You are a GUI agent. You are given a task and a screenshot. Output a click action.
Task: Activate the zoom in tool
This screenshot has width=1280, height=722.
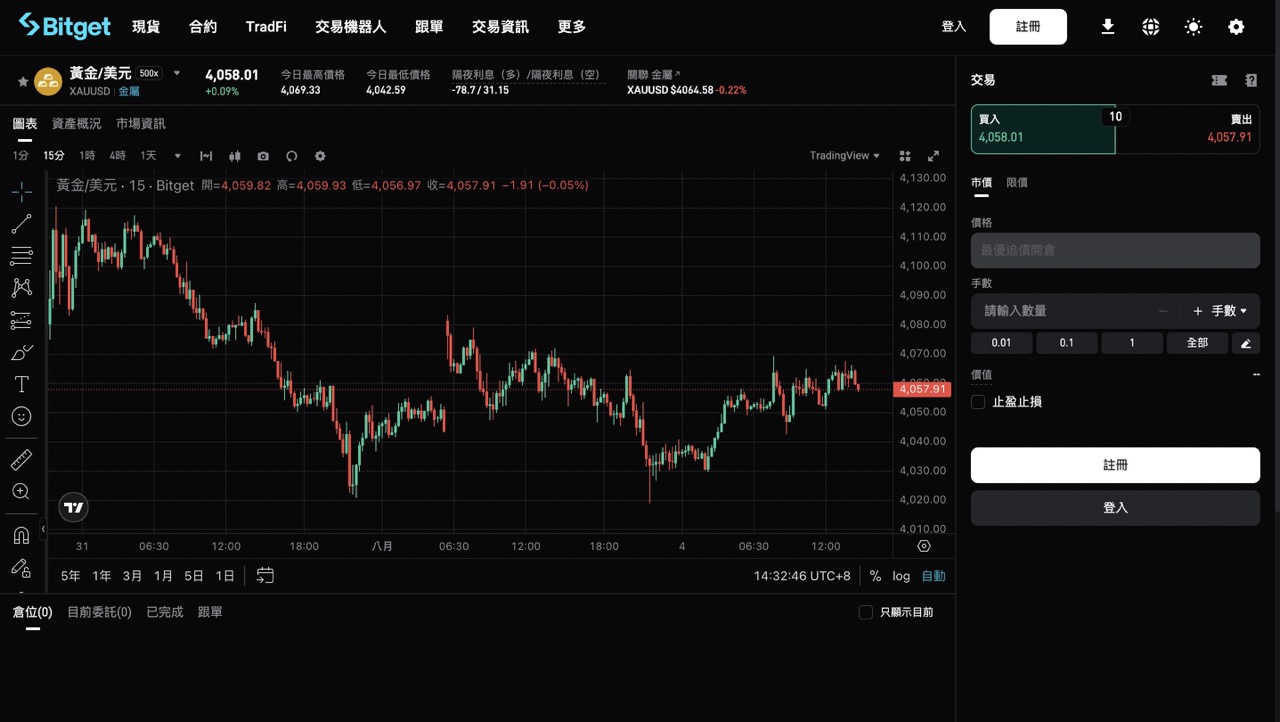tap(21, 491)
